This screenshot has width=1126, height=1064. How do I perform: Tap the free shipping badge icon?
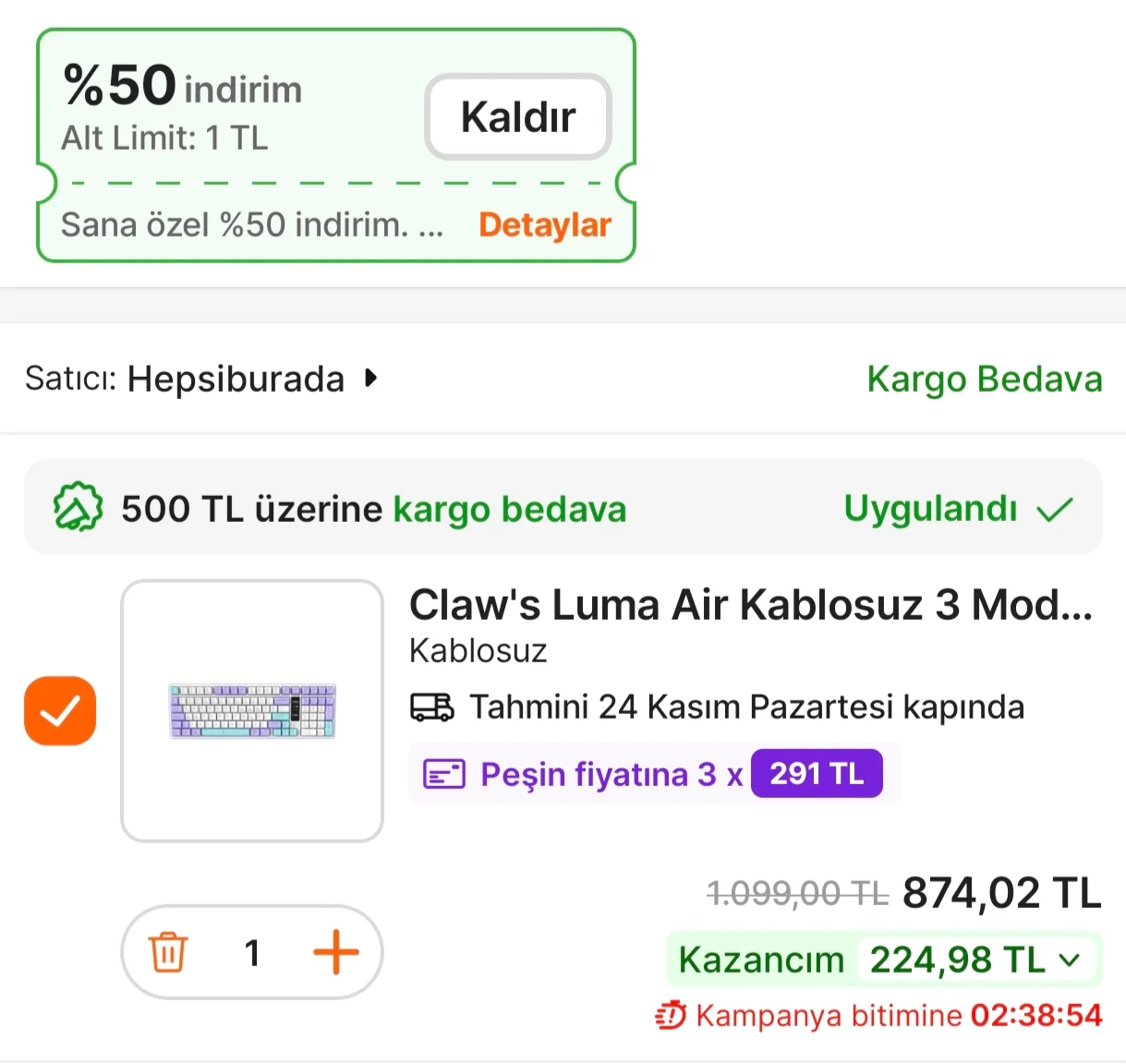tap(78, 508)
